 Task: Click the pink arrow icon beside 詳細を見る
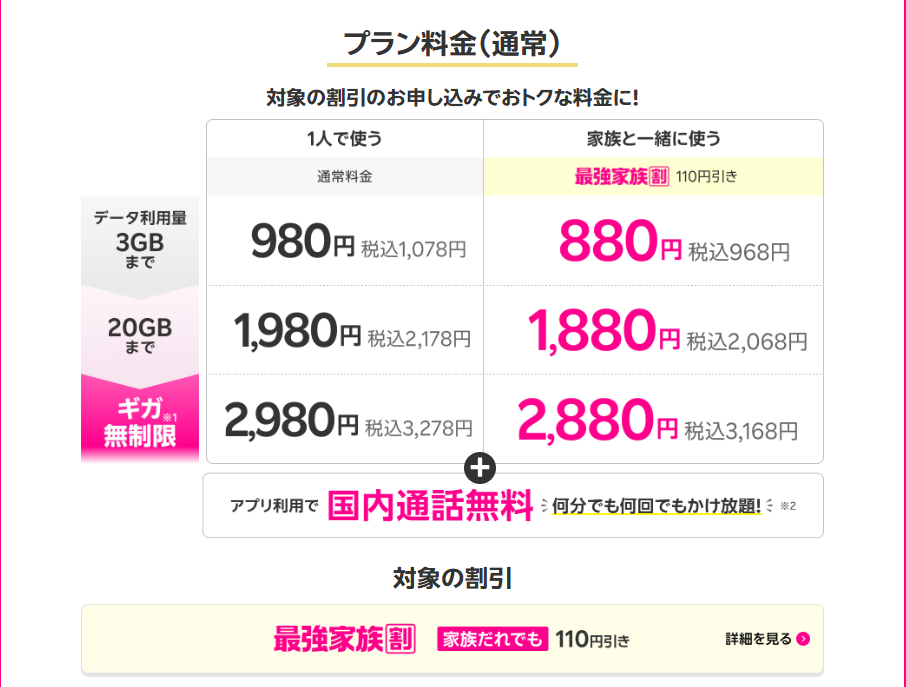click(804, 639)
